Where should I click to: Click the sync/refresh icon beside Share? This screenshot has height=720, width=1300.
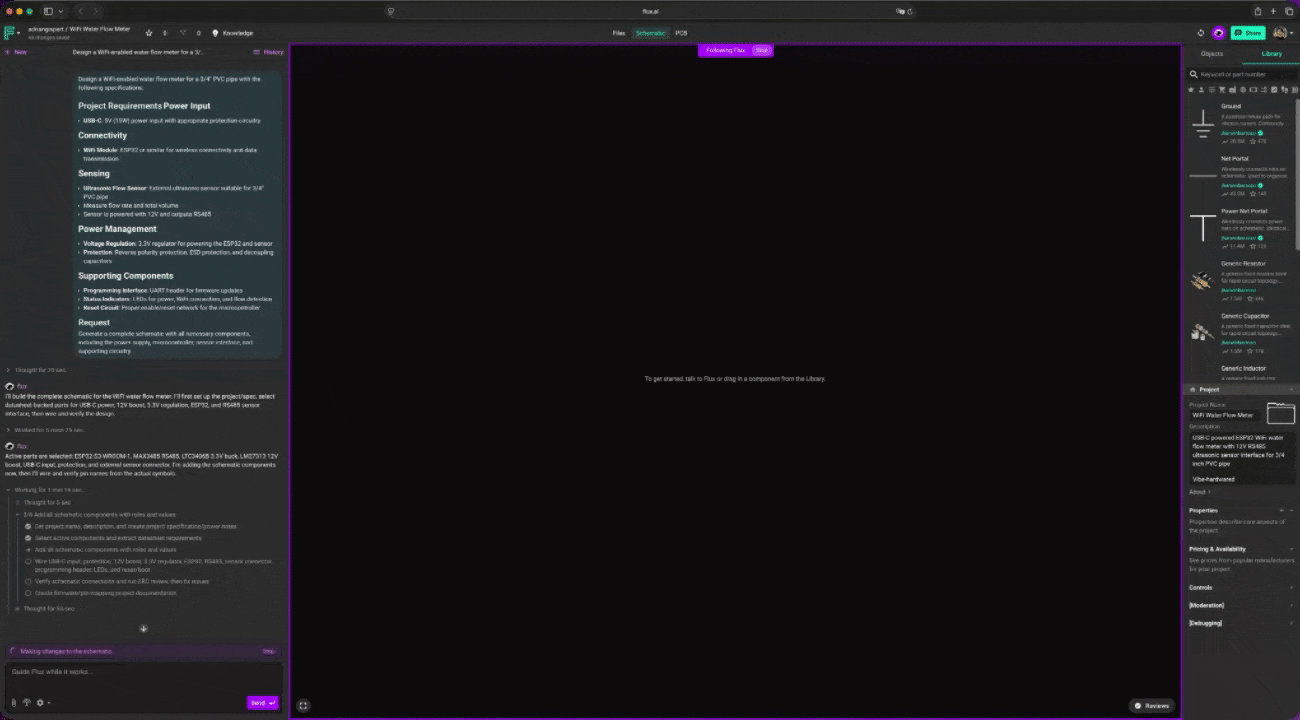click(x=1201, y=33)
